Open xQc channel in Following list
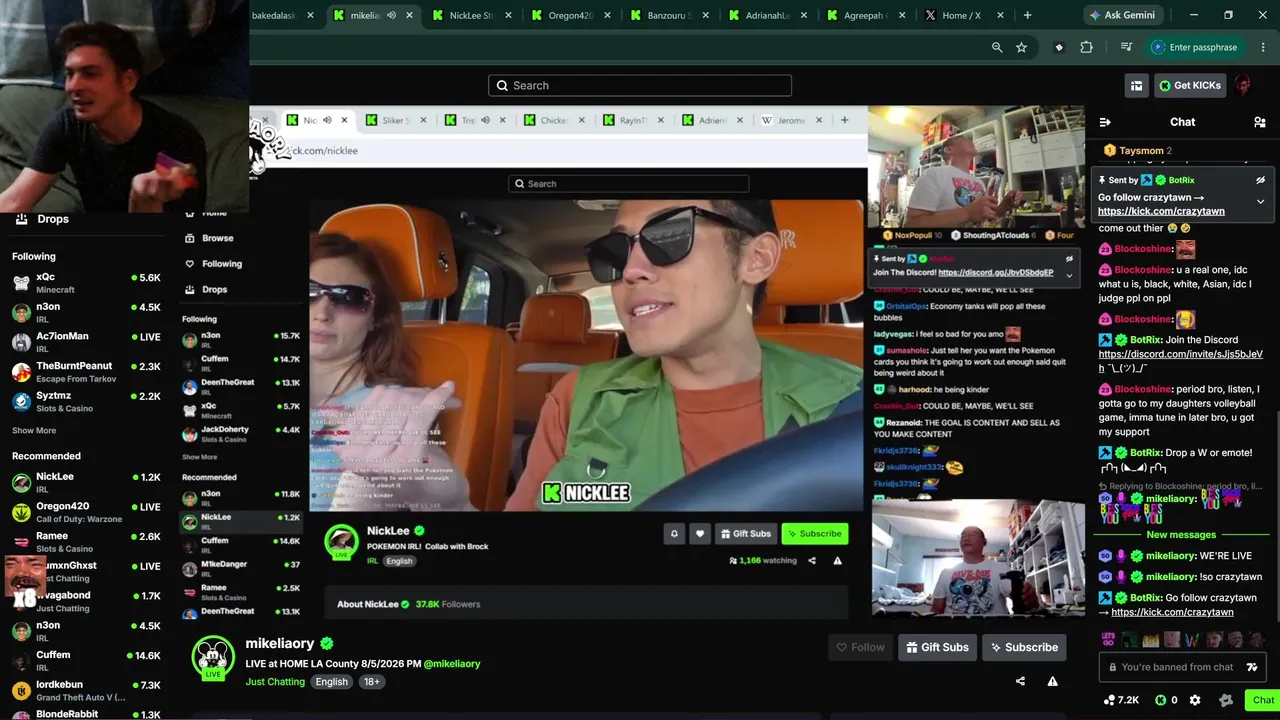This screenshot has width=1280, height=720. click(86, 283)
